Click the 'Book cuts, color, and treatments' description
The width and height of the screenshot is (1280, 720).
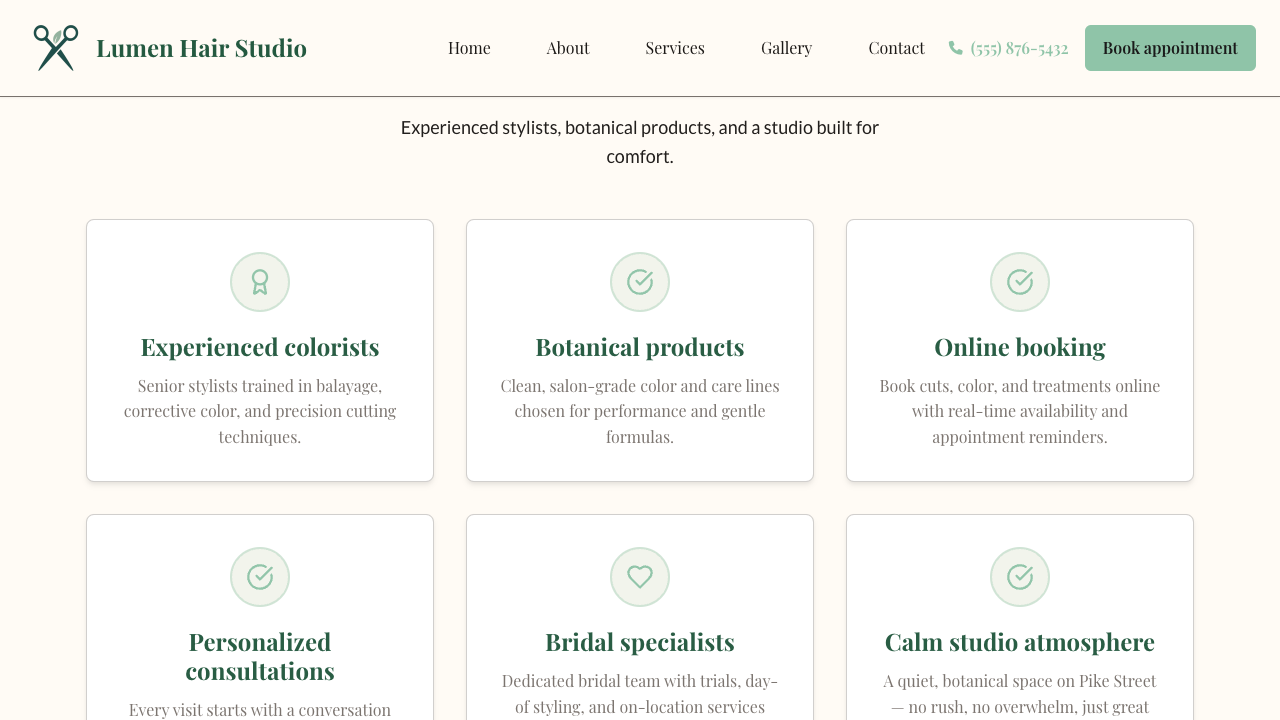click(x=1020, y=411)
